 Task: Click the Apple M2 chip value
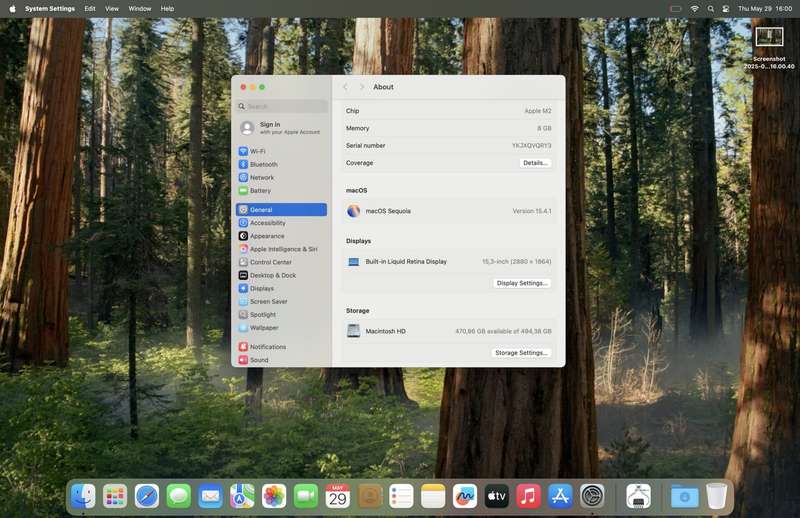point(538,111)
